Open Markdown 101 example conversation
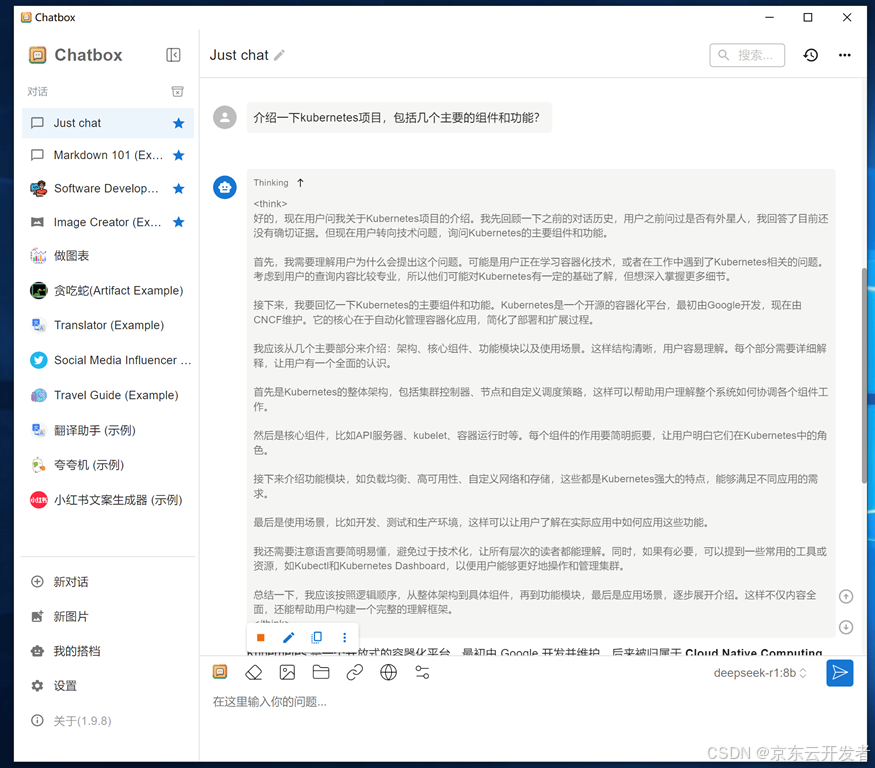875x768 pixels. click(x=108, y=155)
